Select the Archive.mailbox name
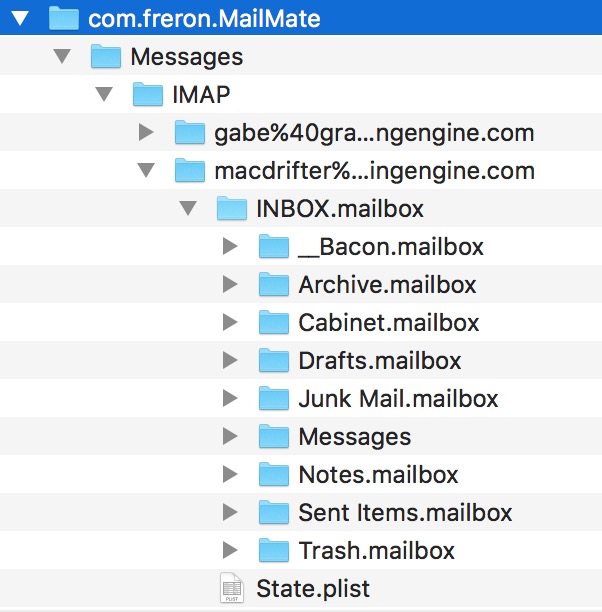 (387, 285)
